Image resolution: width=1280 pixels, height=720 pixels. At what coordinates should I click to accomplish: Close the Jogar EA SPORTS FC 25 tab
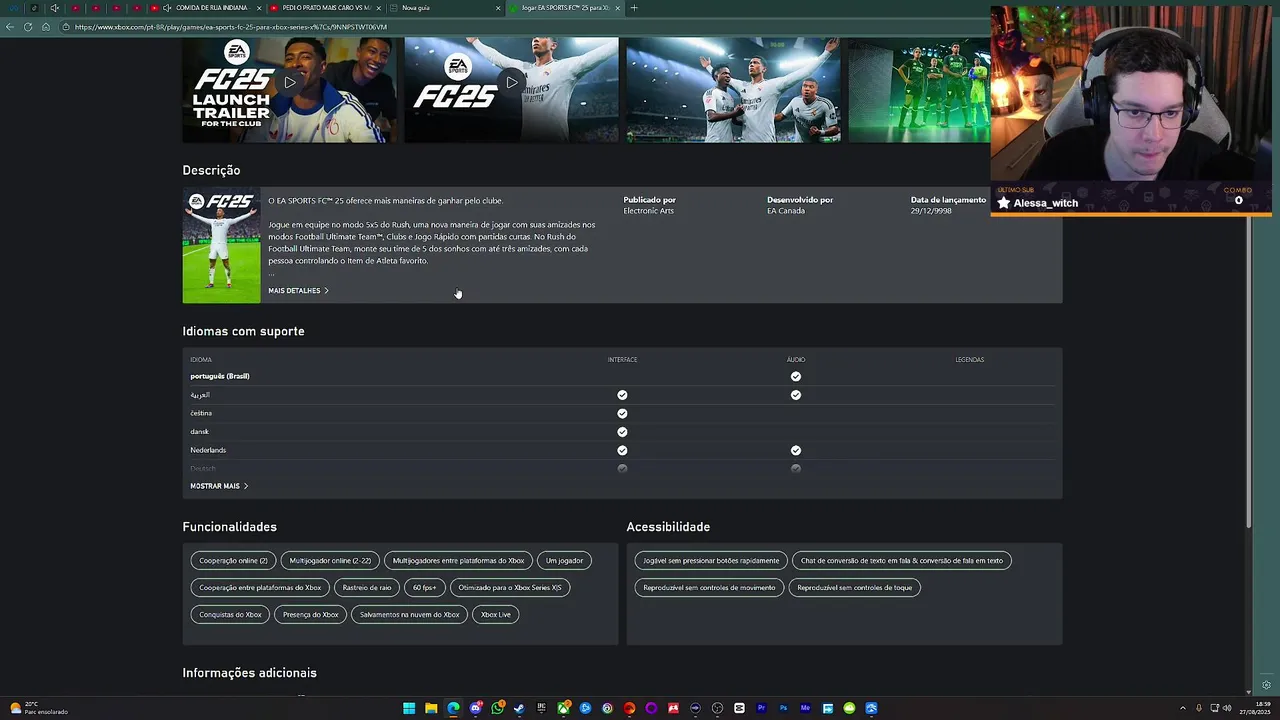click(618, 8)
